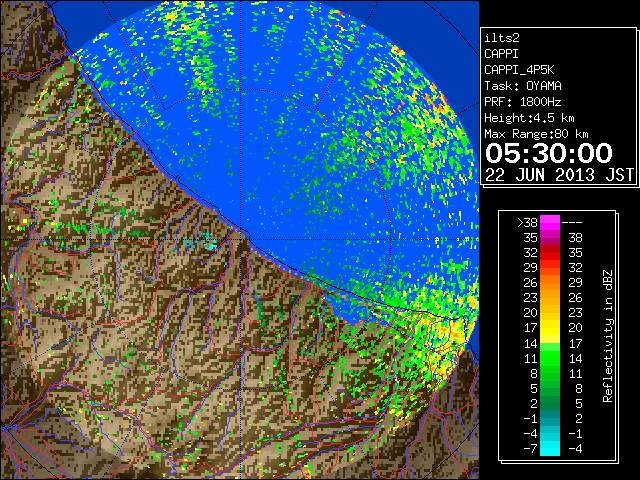This screenshot has width=640, height=480.
Task: Click the magenta >38 dBZ legend swatch
Action: click(x=550, y=222)
